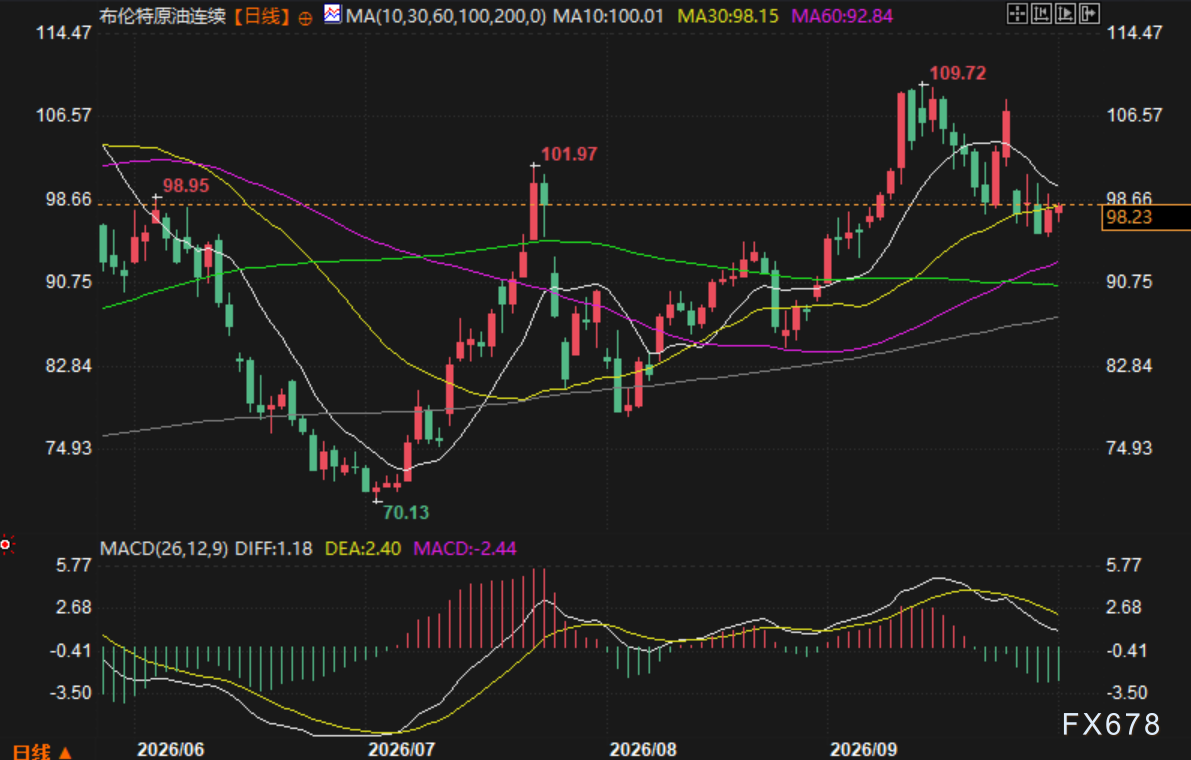Viewport: 1191px width, 760px height.
Task: Click the MA indicator chart icon
Action: click(x=332, y=14)
